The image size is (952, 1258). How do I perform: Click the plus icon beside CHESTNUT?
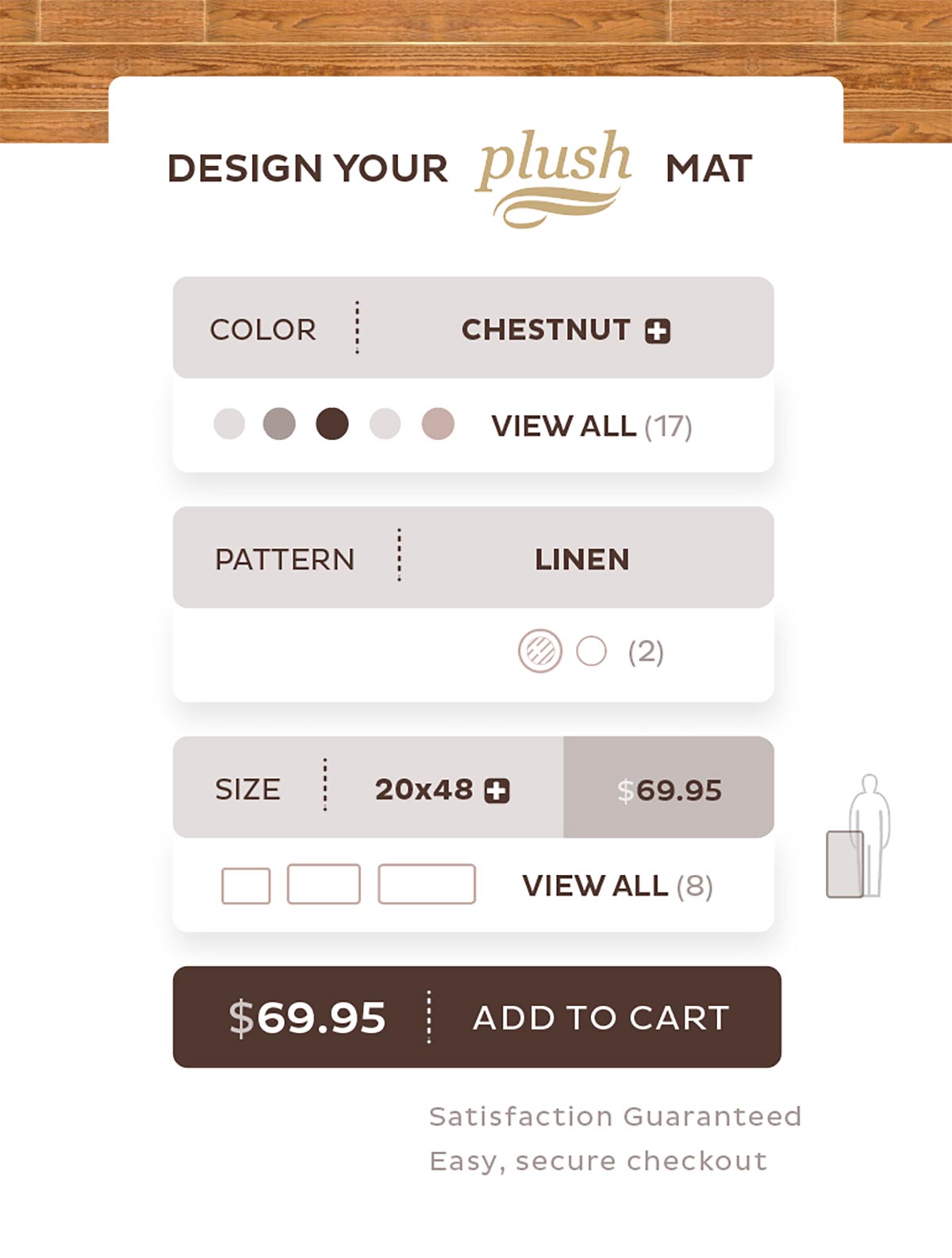(x=657, y=331)
